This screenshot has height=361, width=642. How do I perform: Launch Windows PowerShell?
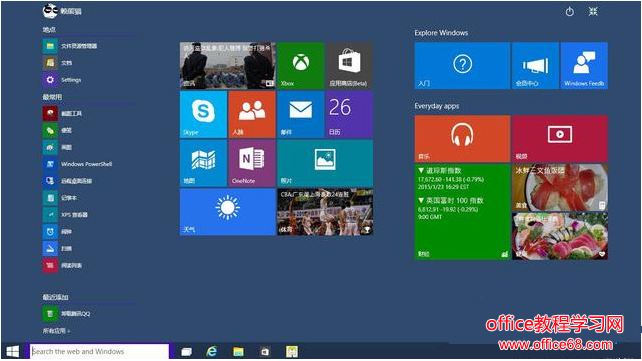click(x=78, y=164)
